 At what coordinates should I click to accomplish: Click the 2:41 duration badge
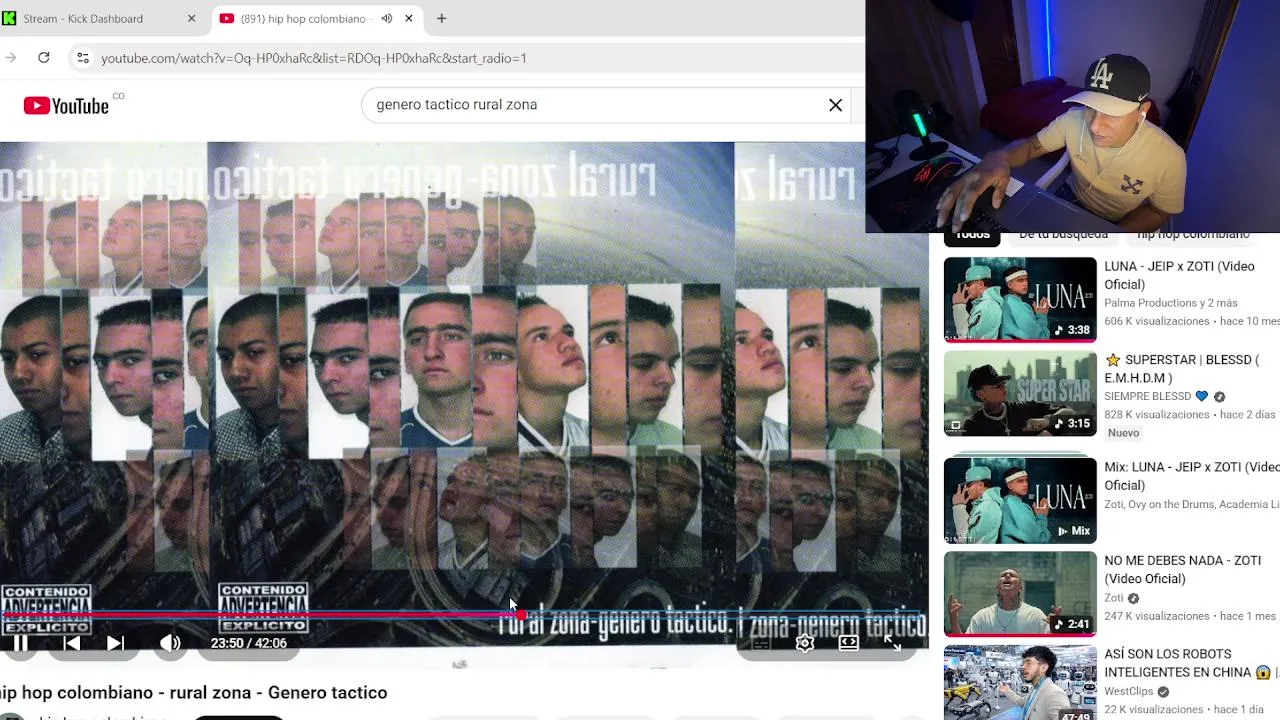coord(1071,624)
